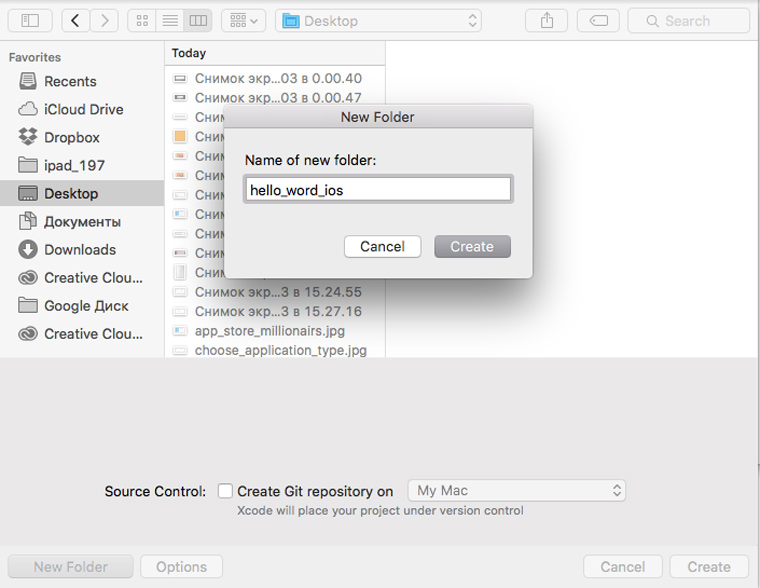Open Google Диск in the sidebar
Screen dimensions: 760x588
pos(82,306)
